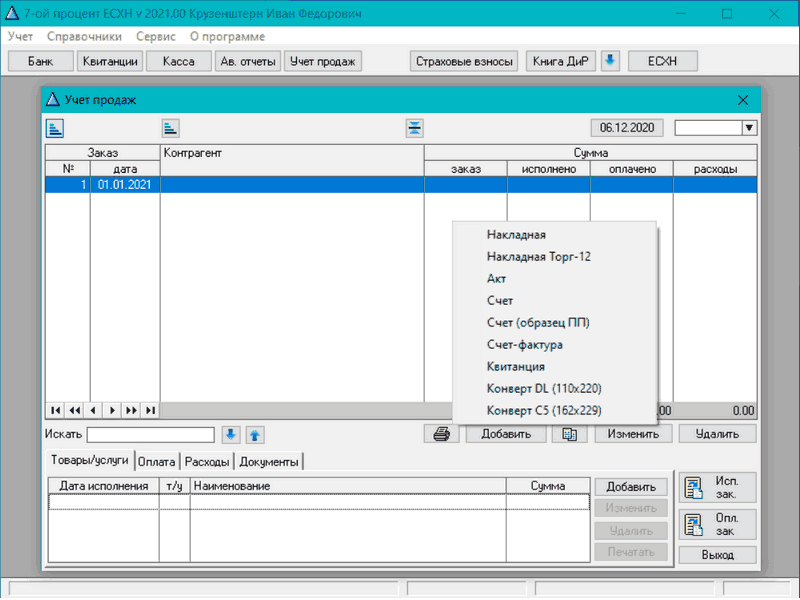Click the sort icon above Заказ column
800x600 pixels.
pyautogui.click(x=54, y=127)
